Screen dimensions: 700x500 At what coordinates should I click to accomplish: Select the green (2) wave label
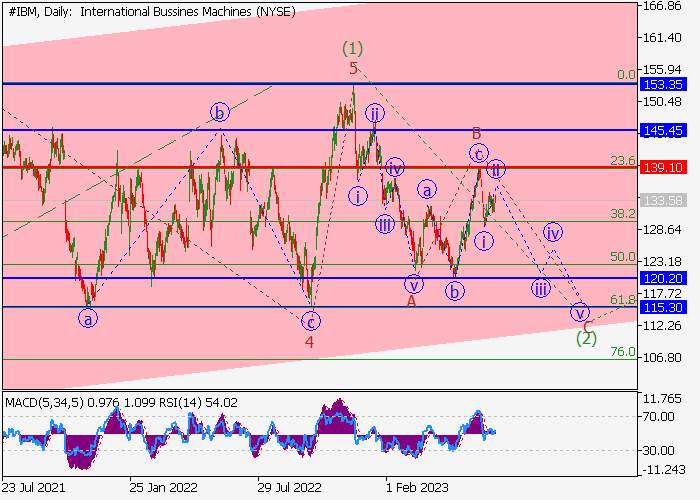click(x=586, y=339)
